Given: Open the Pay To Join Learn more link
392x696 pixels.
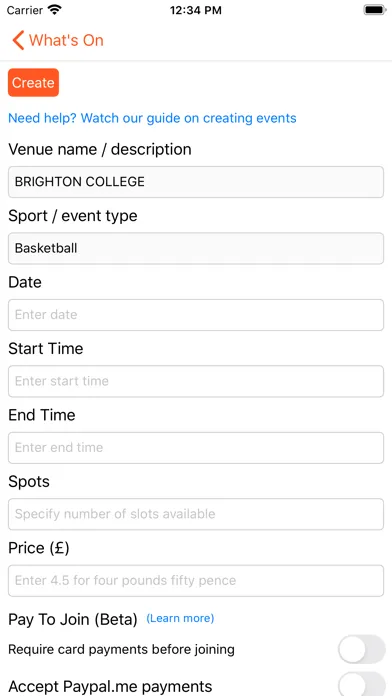Looking at the screenshot, I should 180,618.
